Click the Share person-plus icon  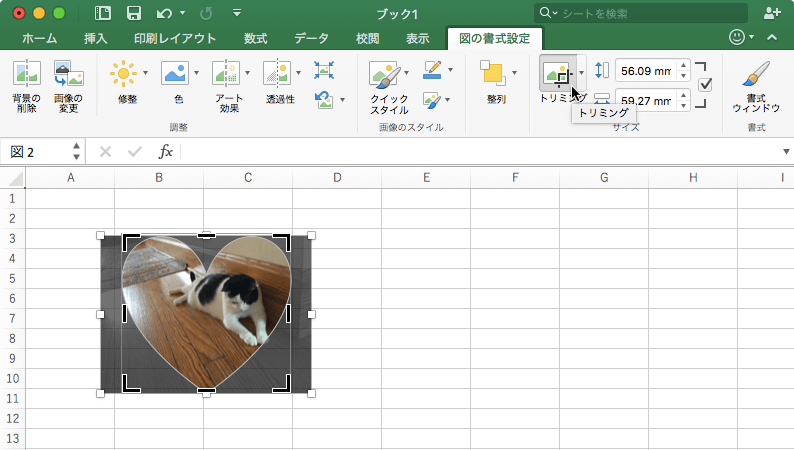772,13
